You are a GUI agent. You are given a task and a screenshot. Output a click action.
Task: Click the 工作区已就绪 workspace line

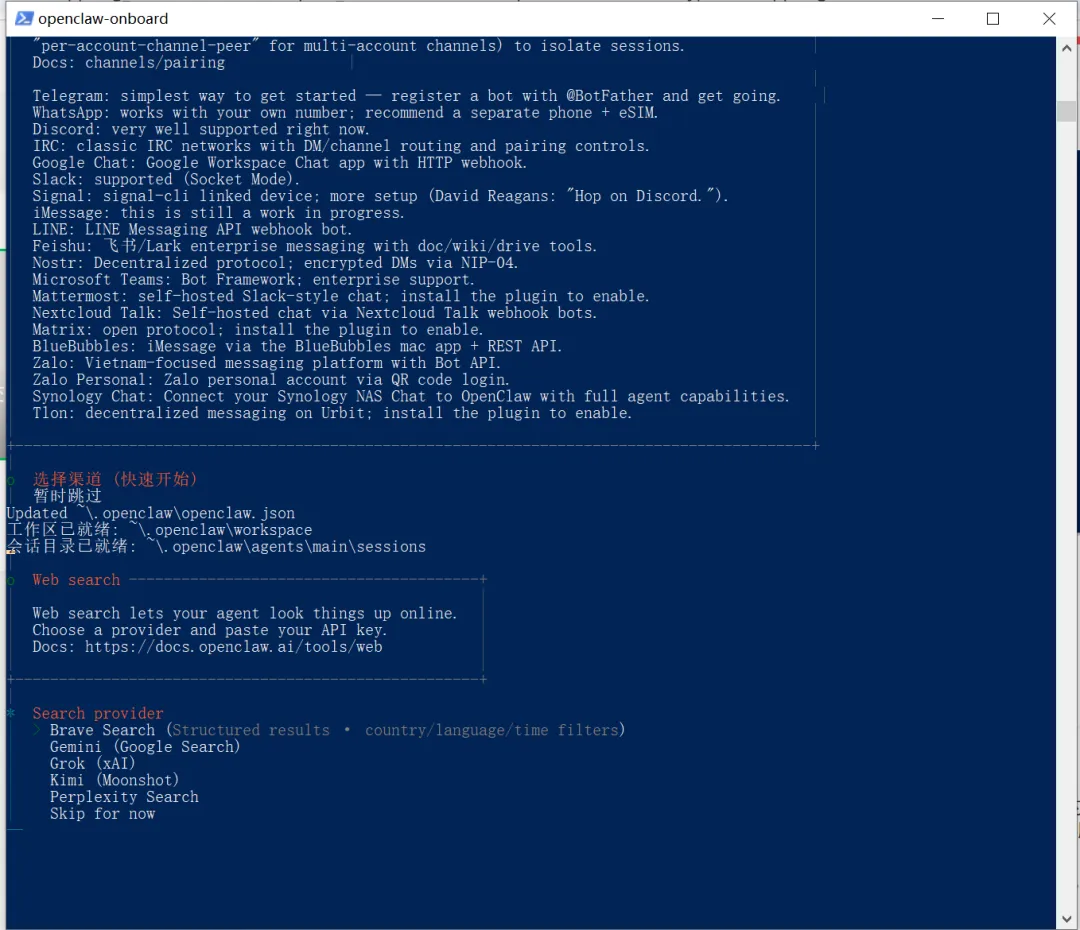click(160, 530)
